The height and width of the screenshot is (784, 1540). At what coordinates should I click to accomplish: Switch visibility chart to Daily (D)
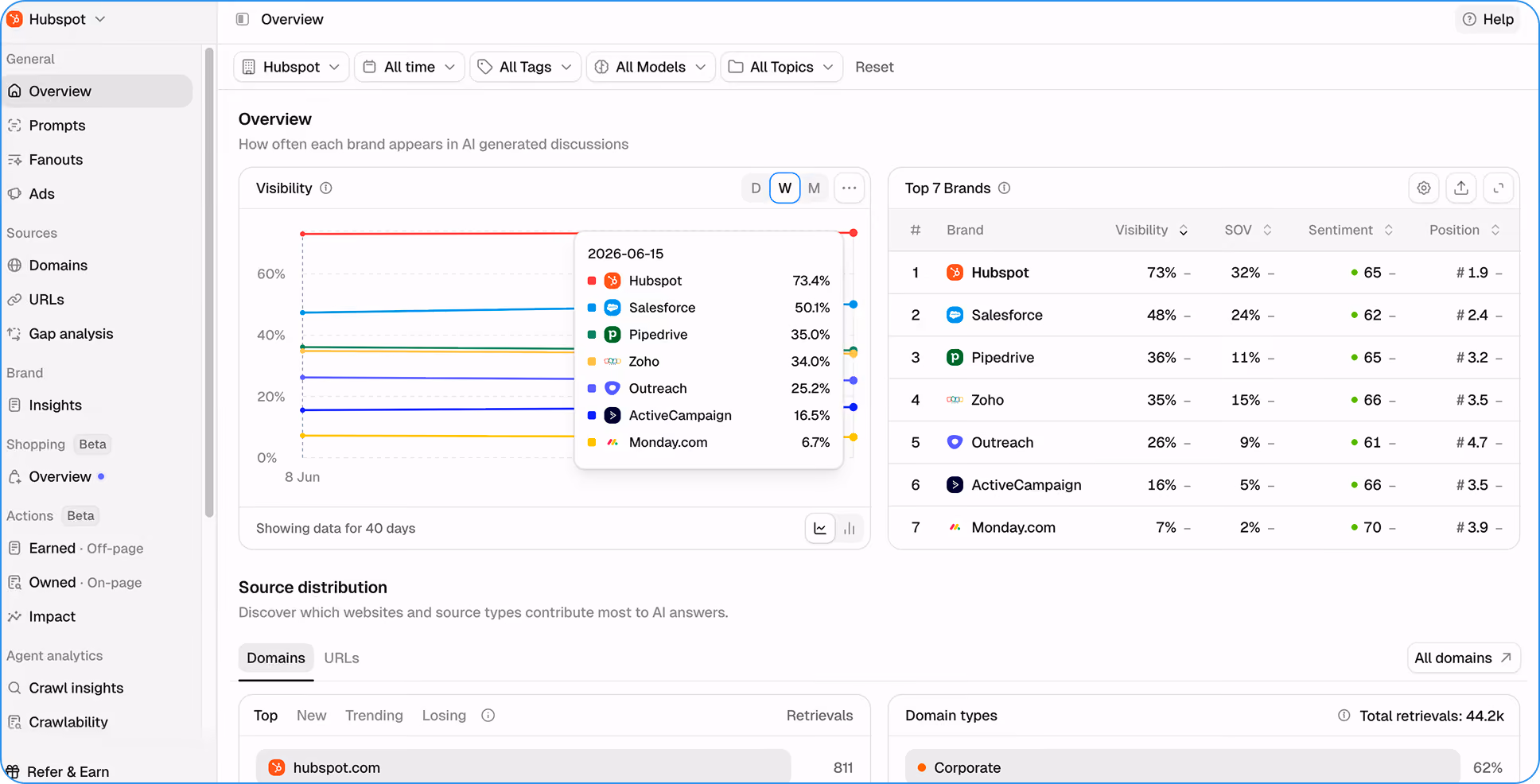tap(756, 188)
